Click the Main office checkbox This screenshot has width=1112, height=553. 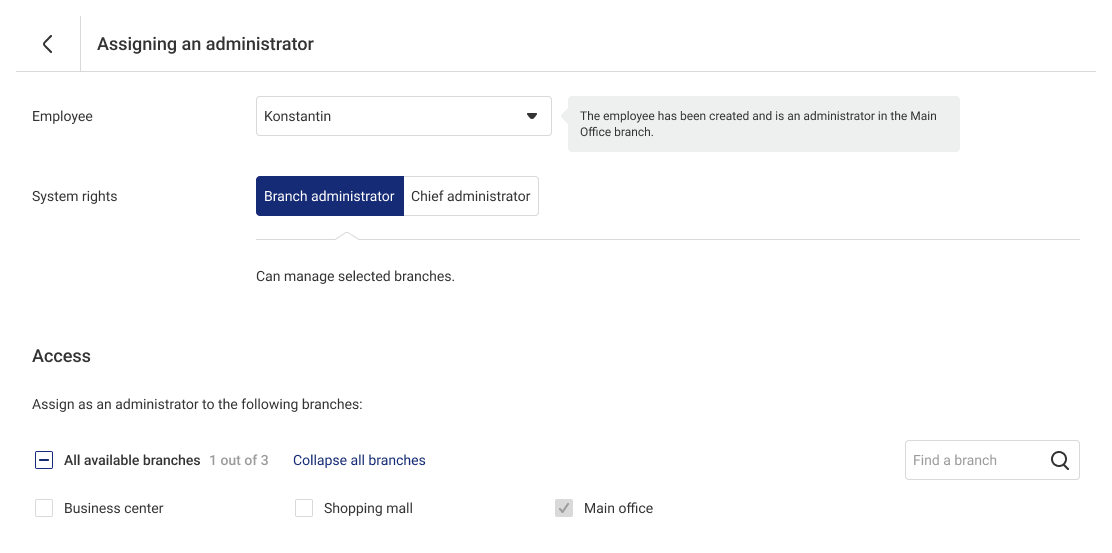point(564,508)
